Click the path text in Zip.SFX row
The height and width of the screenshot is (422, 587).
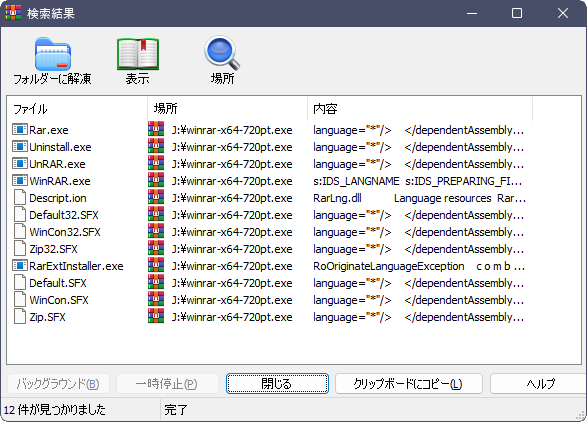[232, 317]
